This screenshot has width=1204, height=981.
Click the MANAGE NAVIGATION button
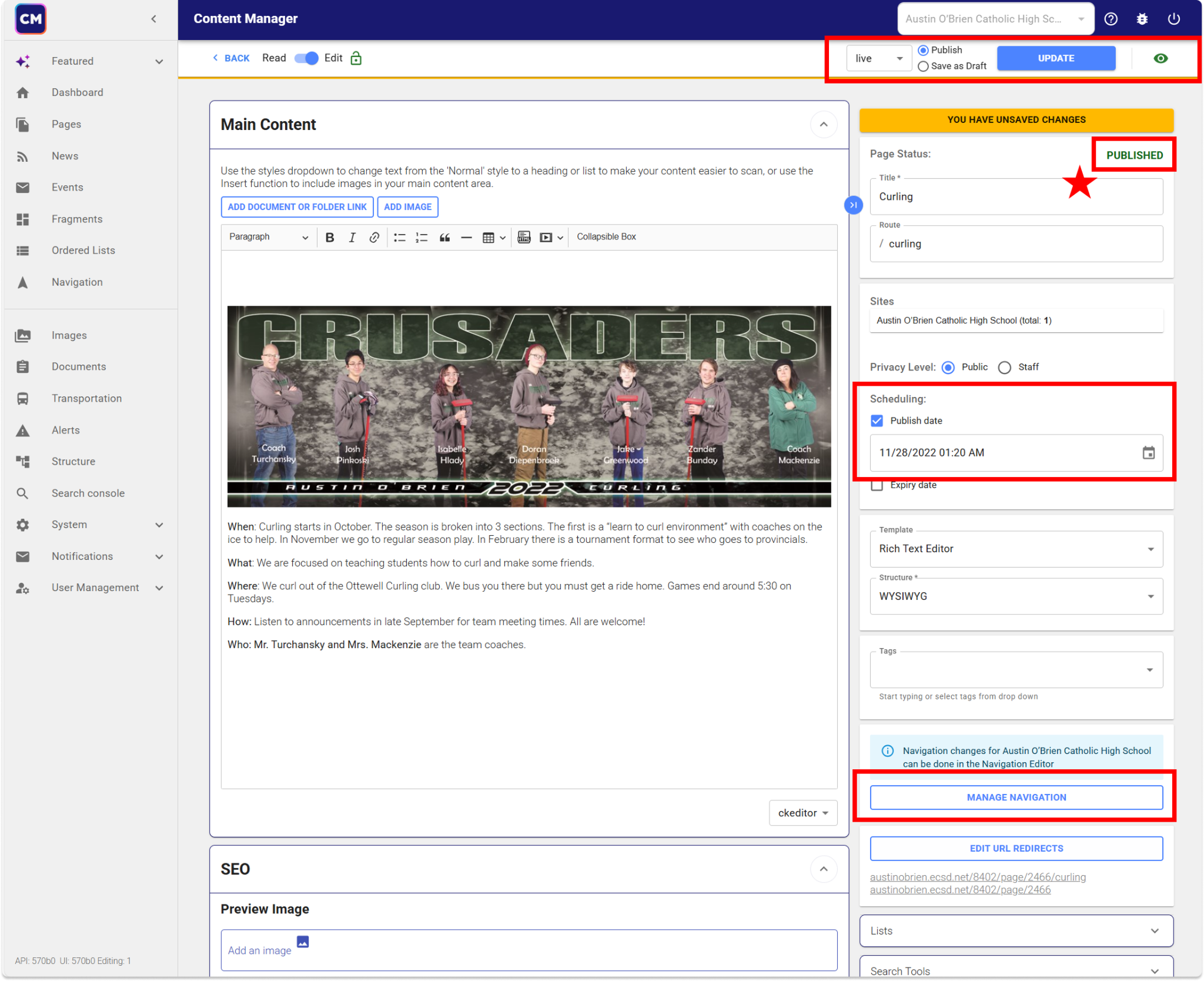tap(1016, 797)
